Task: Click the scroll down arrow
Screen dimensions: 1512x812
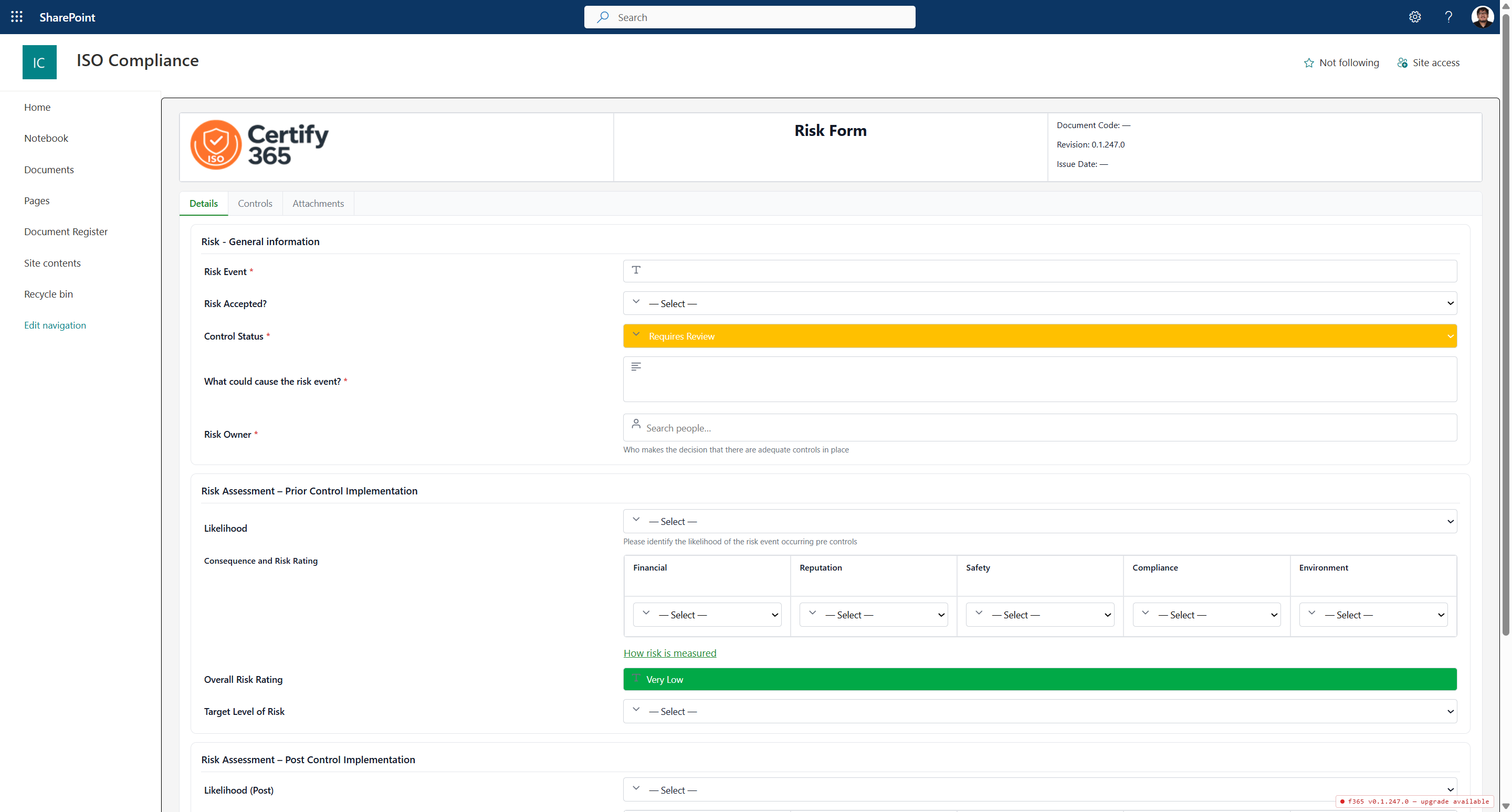Action: 1506,807
